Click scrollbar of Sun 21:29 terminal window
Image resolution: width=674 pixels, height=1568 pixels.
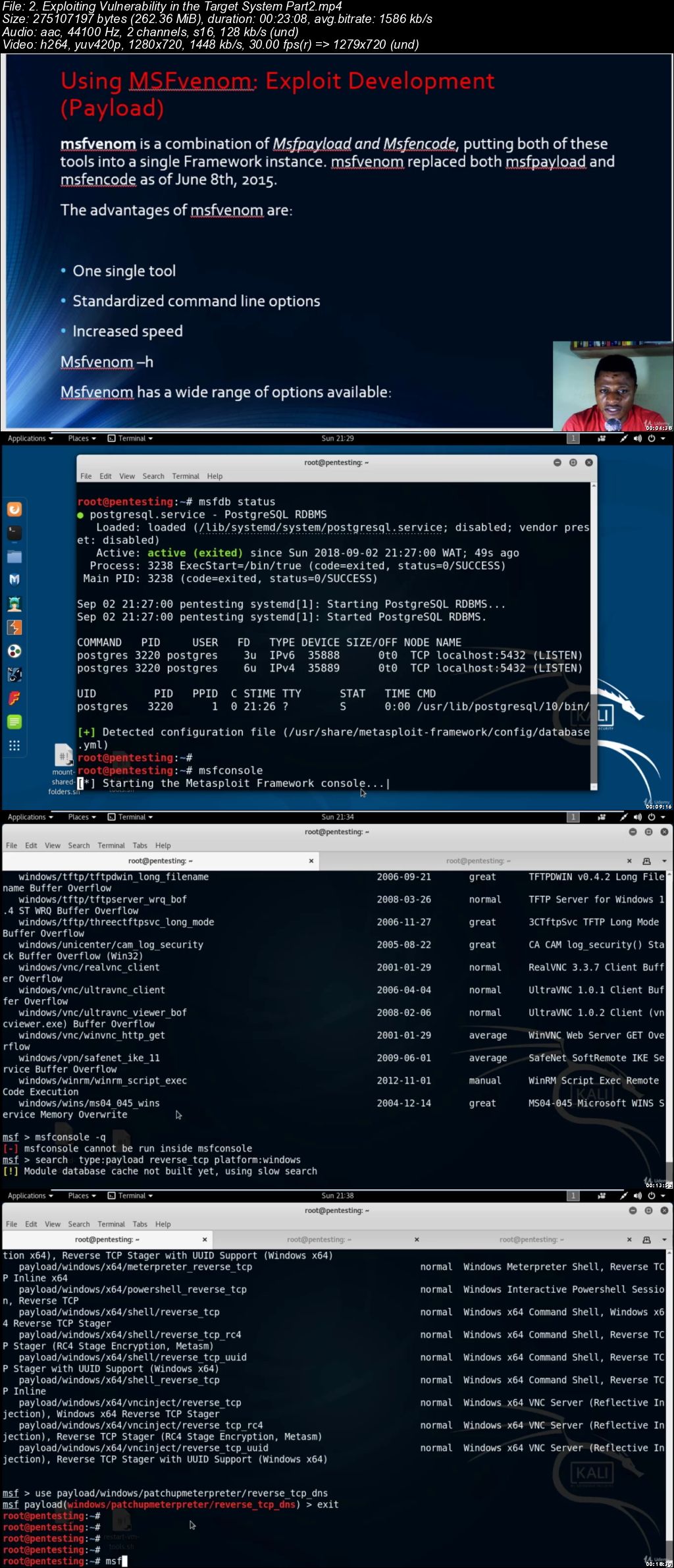click(594, 636)
